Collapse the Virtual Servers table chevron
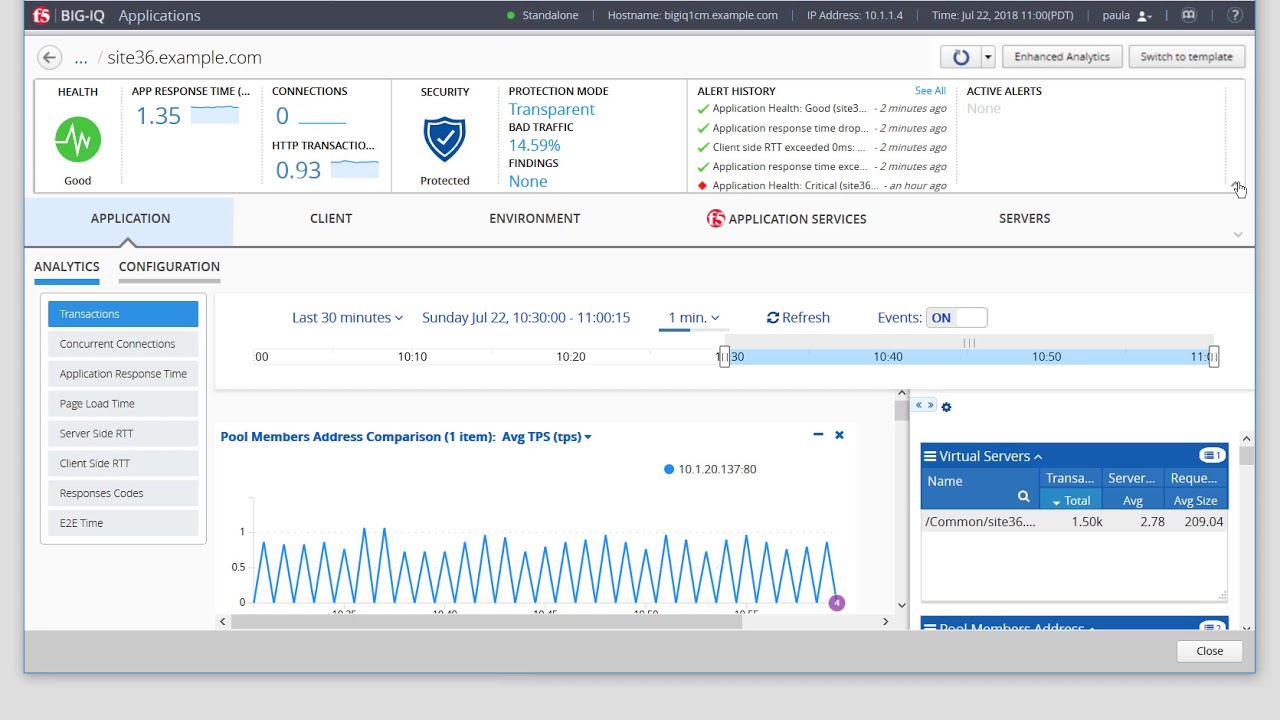Image resolution: width=1280 pixels, height=720 pixels. [1038, 457]
